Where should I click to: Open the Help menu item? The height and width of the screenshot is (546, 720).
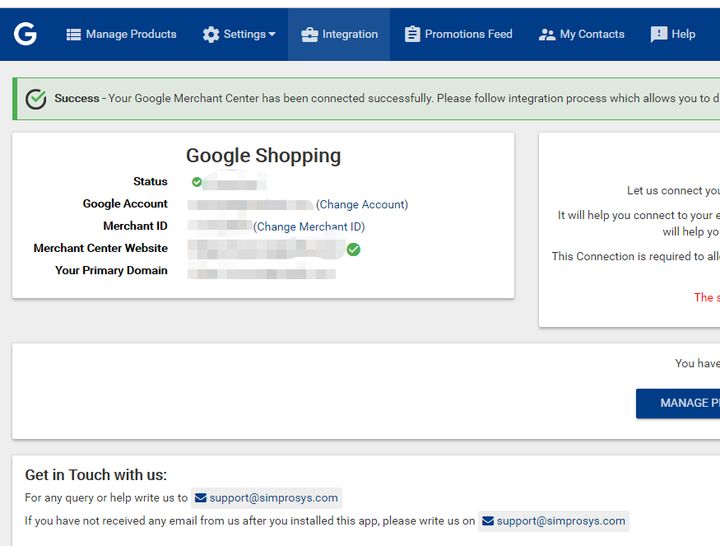click(x=673, y=34)
